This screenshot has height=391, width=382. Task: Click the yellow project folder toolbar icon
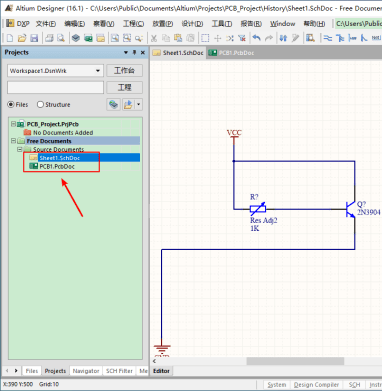coord(100,38)
